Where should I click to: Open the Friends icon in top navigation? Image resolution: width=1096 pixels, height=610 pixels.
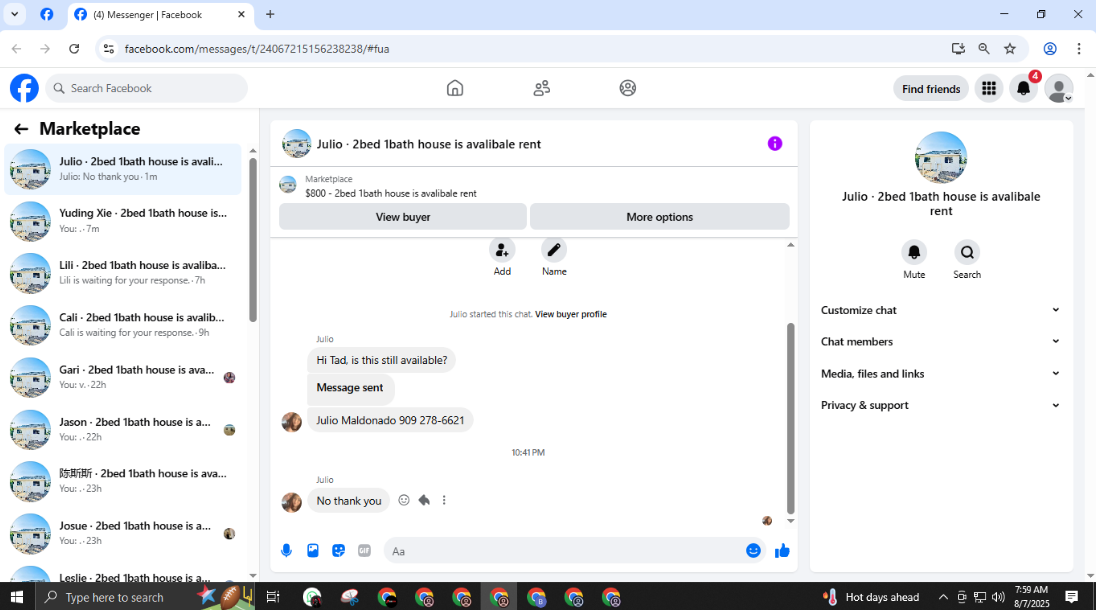click(542, 88)
